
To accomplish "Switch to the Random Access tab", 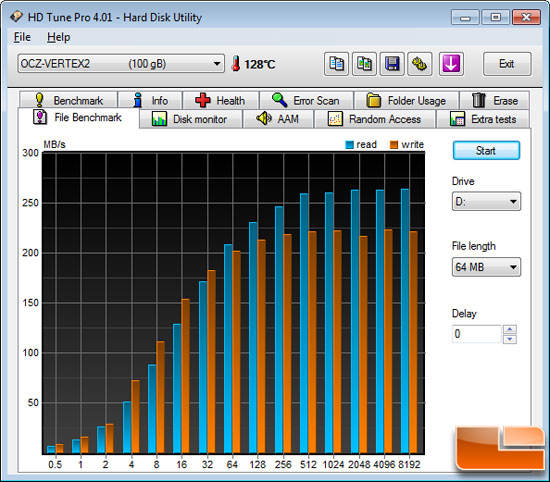I will click(375, 119).
